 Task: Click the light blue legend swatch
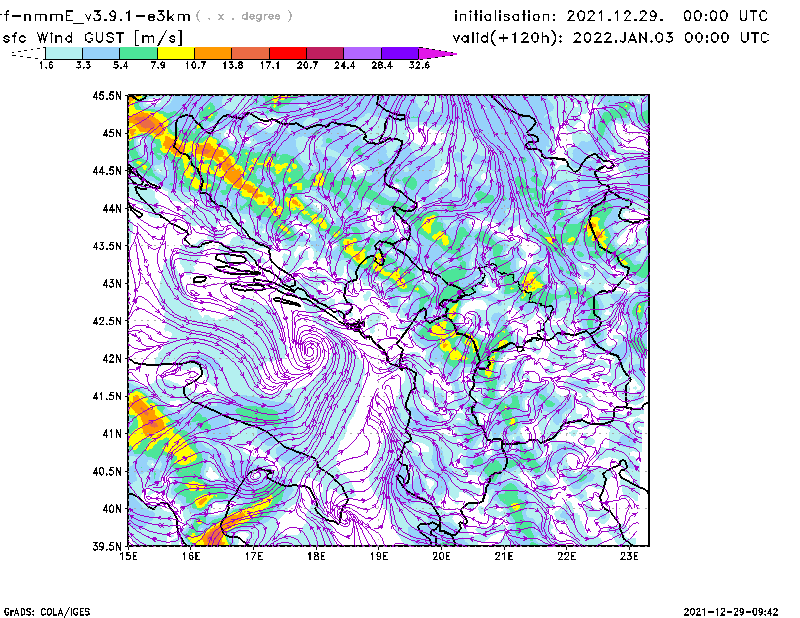click(x=101, y=53)
